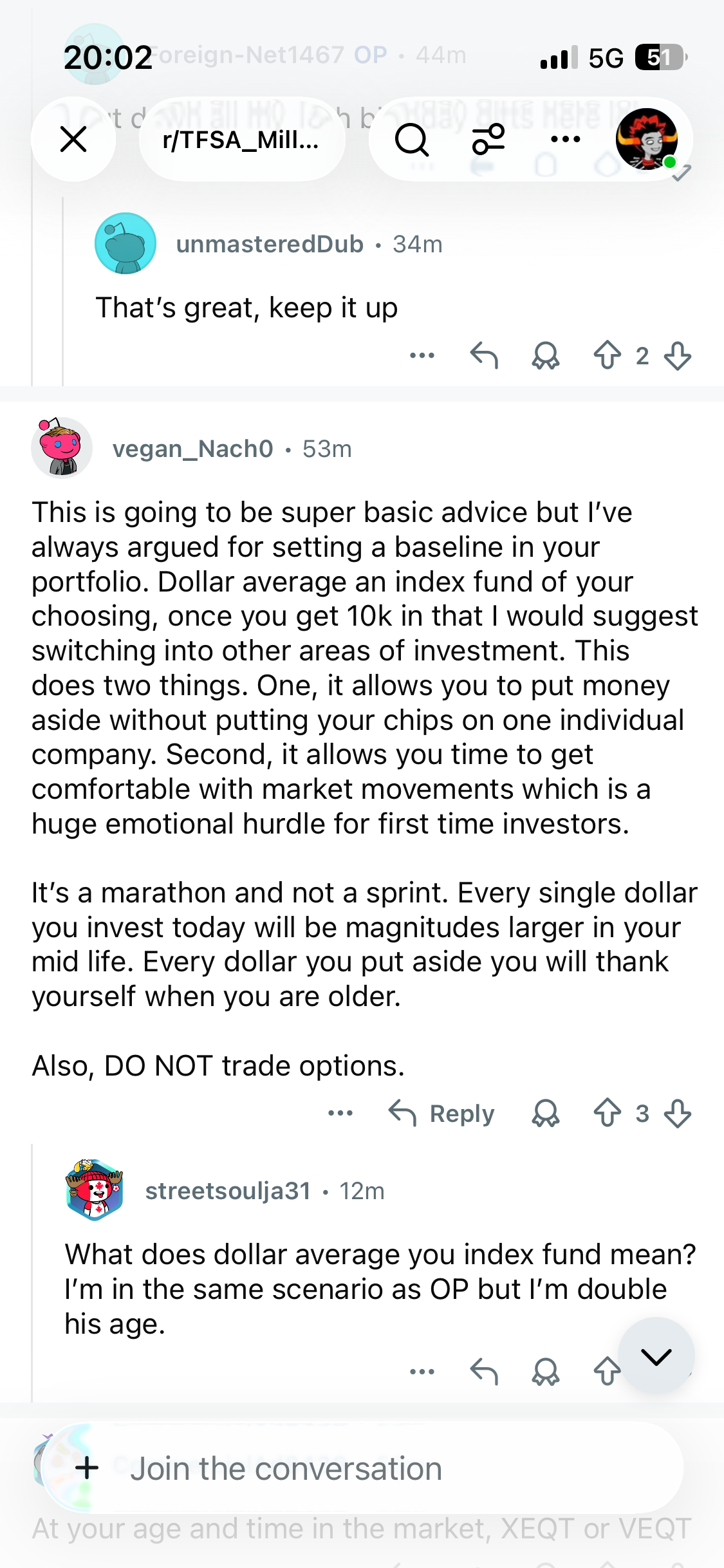Open more options on unmasteredDub's comment
Image resolution: width=724 pixels, height=1568 pixels.
(422, 355)
